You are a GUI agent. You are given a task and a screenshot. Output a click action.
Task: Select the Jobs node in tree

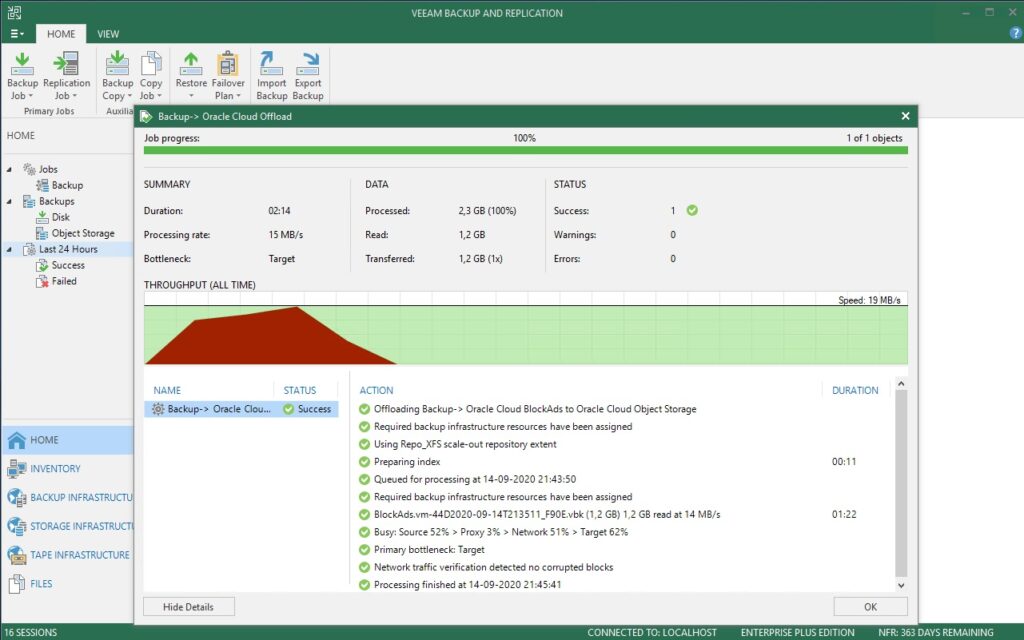coord(40,169)
